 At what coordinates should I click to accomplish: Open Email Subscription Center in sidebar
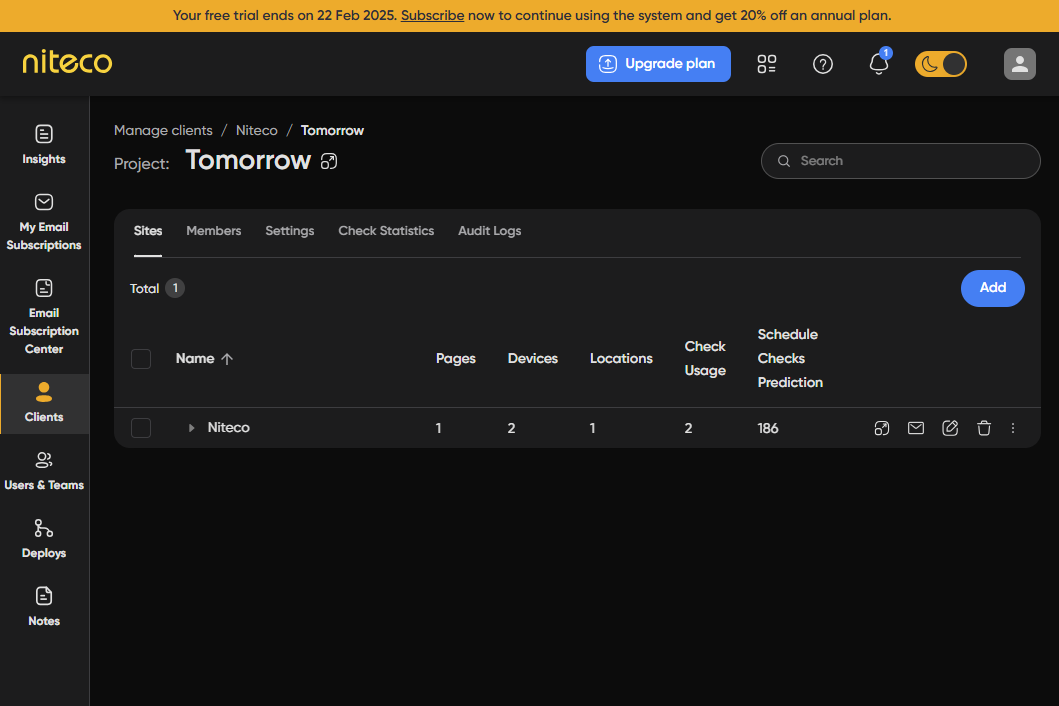click(44, 317)
